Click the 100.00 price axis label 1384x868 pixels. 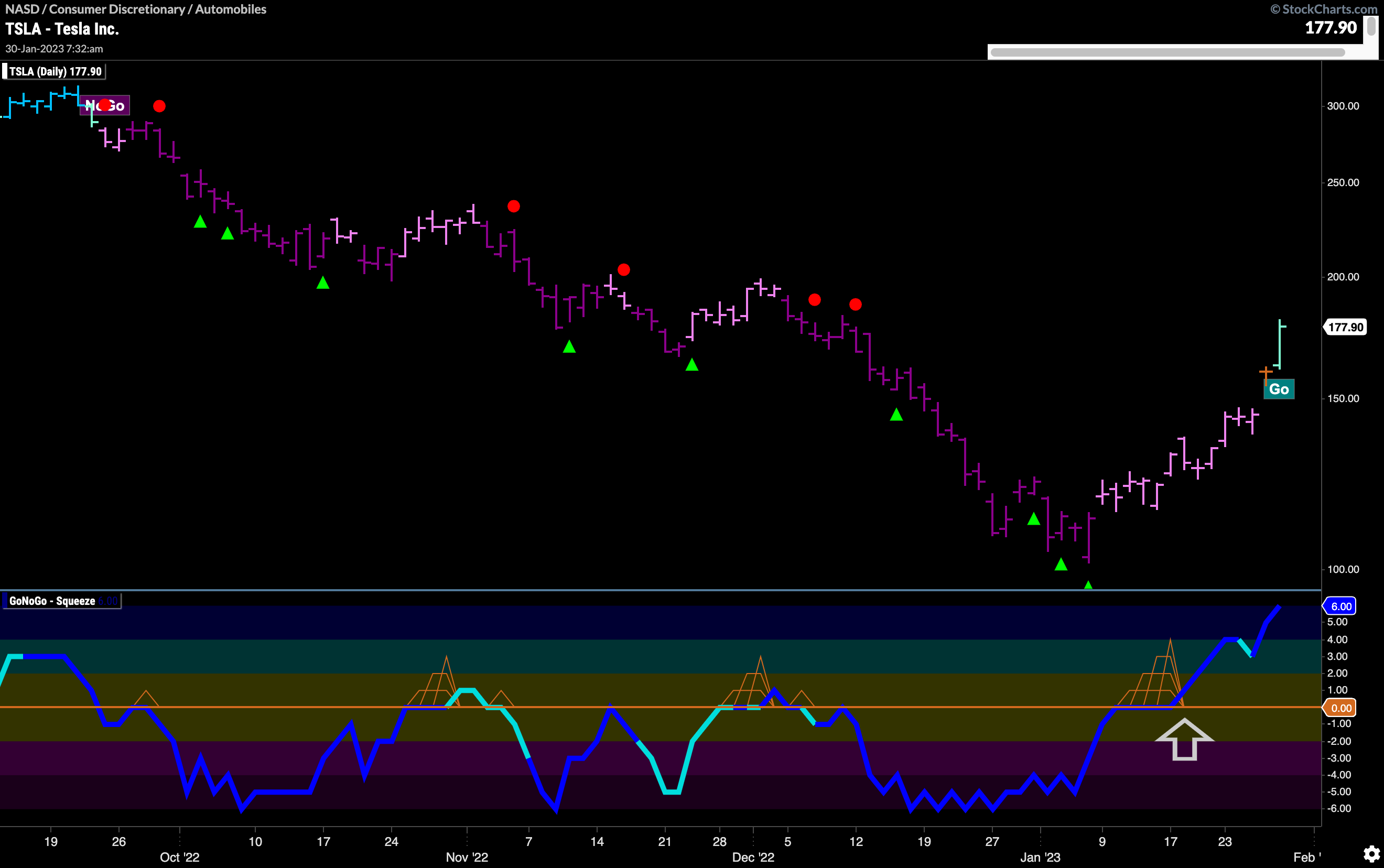coord(1343,569)
